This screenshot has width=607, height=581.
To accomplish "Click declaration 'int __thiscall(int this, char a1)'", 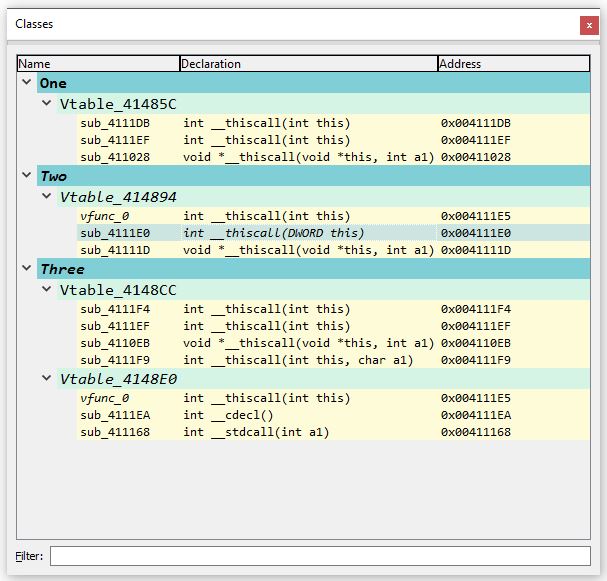I will point(298,360).
